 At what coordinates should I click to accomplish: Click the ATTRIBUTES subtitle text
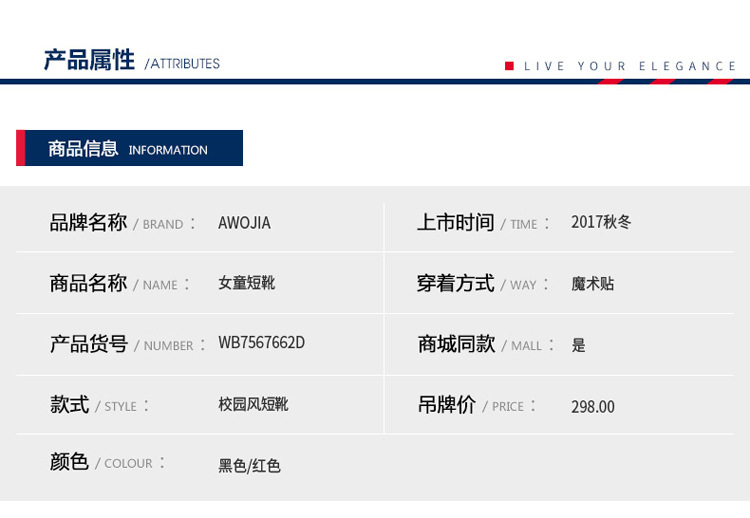click(x=182, y=64)
